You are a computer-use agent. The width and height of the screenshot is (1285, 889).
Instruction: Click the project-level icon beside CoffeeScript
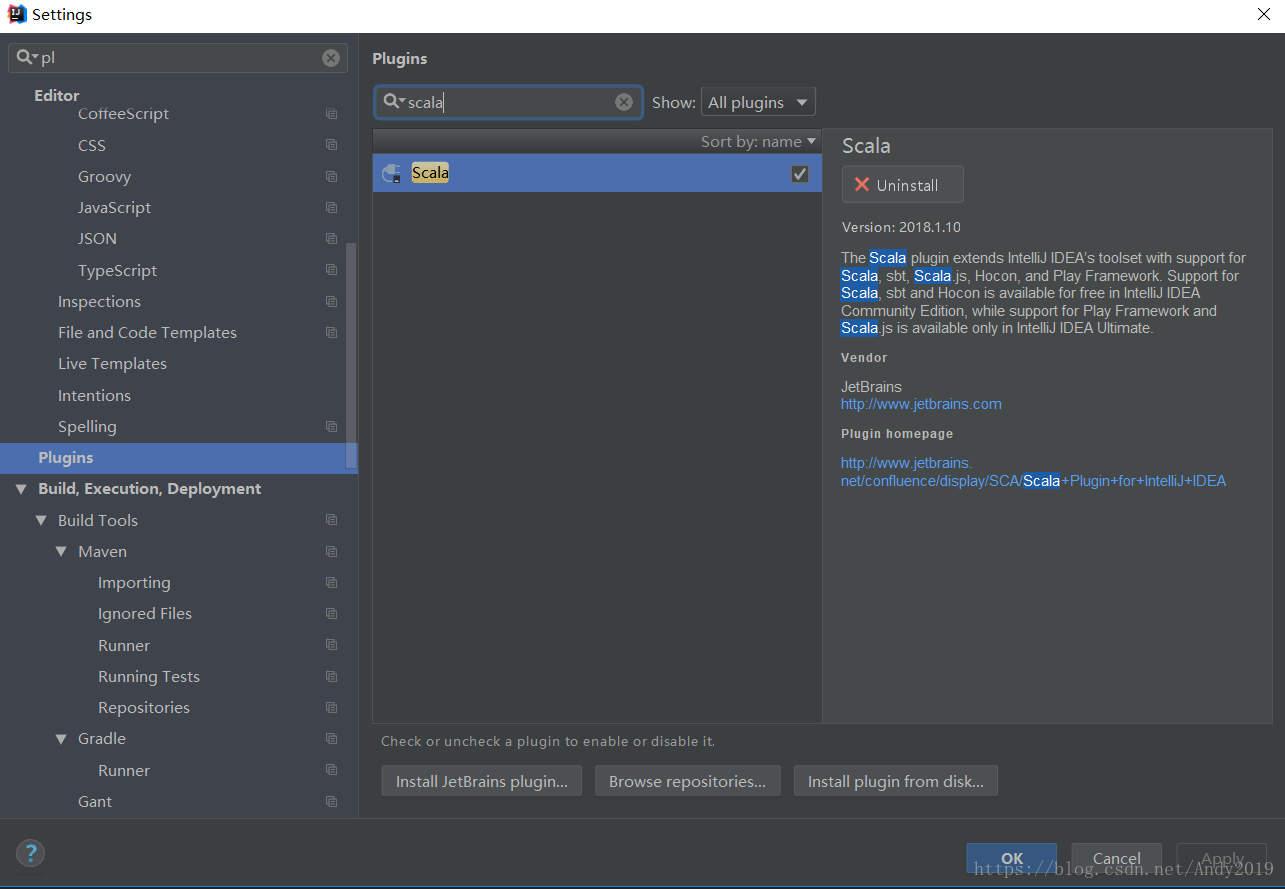(332, 114)
